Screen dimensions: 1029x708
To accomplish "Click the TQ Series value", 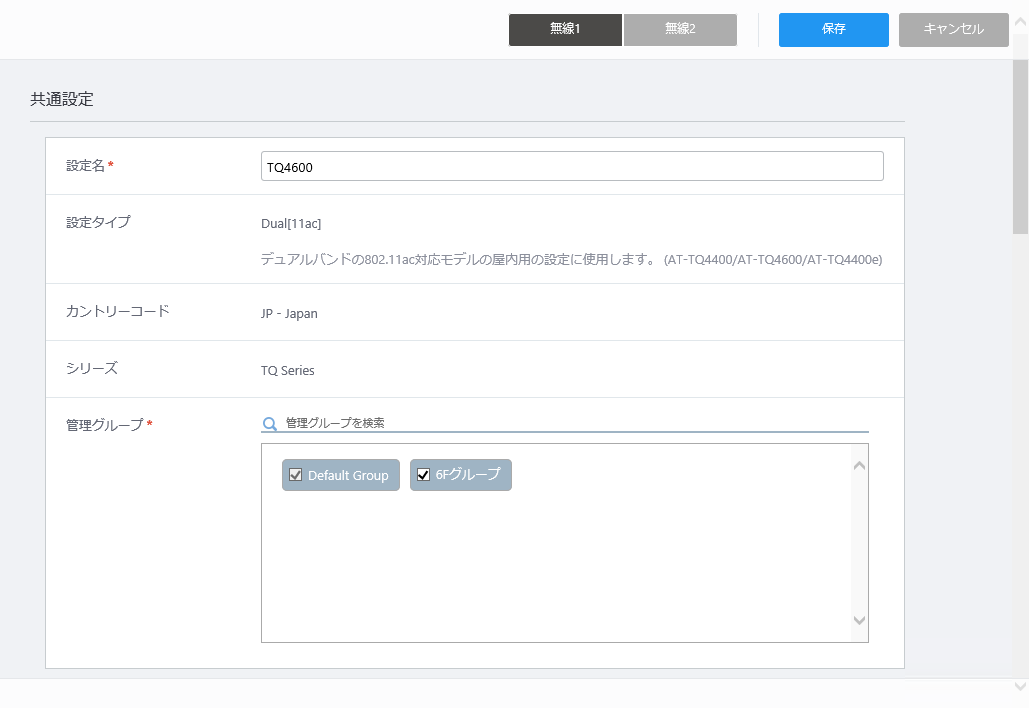I will pos(288,371).
